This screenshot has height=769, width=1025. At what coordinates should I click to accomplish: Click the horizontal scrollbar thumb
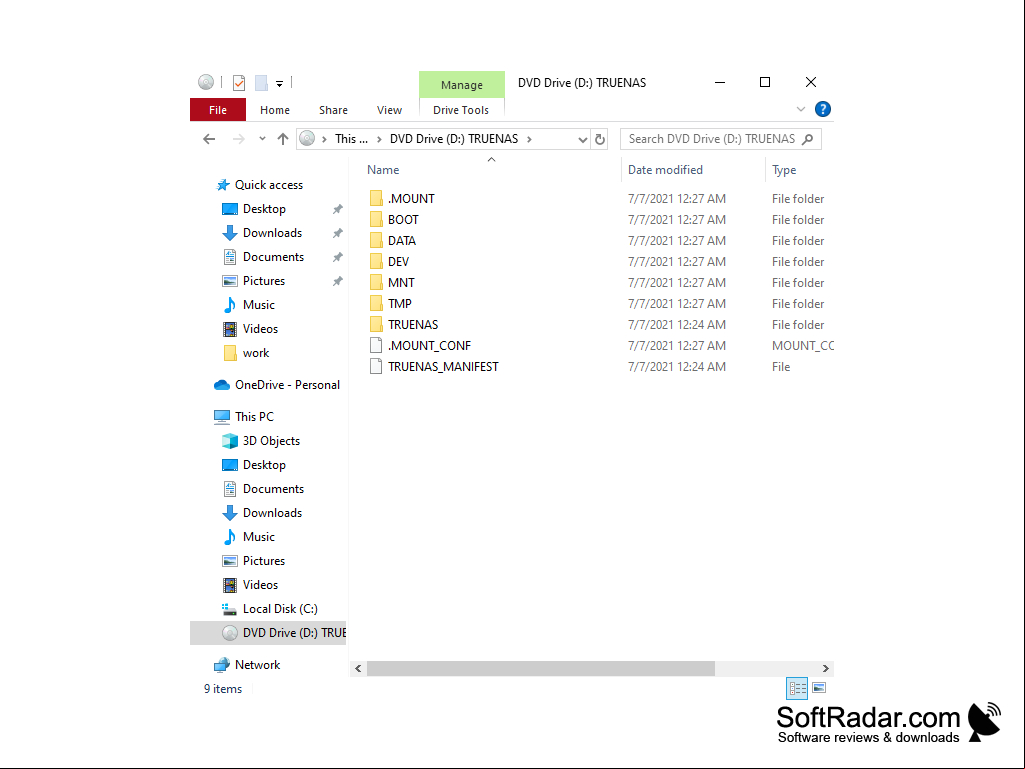(541, 668)
